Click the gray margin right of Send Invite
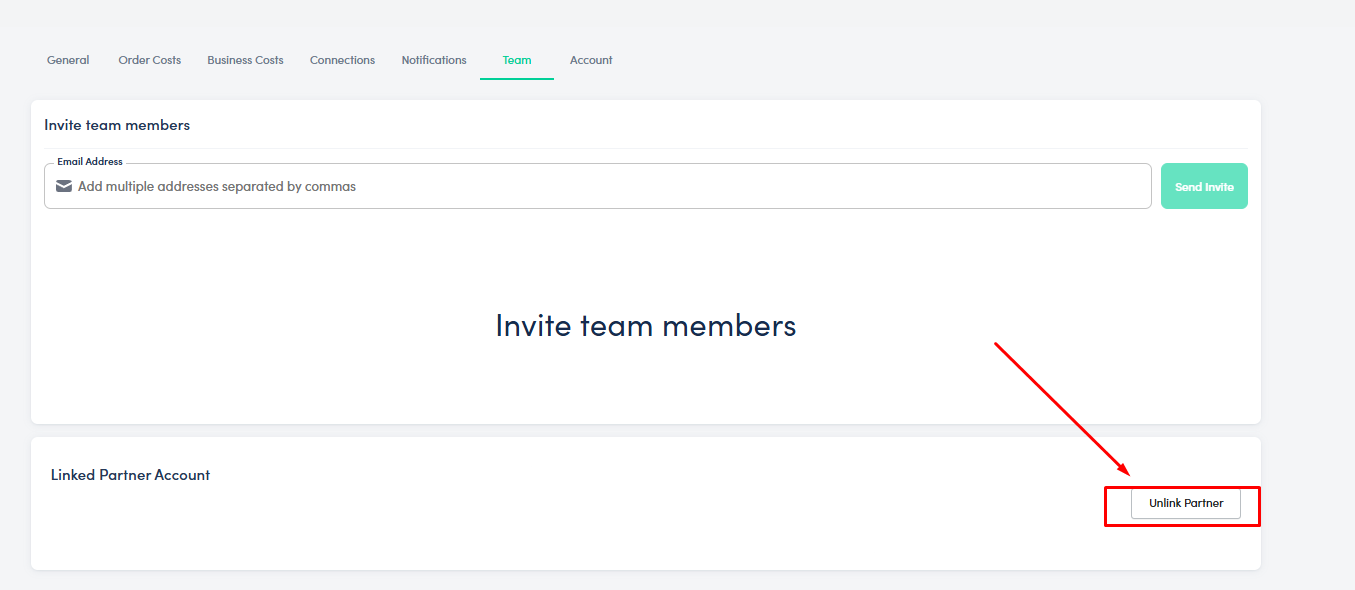The height and width of the screenshot is (590, 1355). coord(1305,186)
